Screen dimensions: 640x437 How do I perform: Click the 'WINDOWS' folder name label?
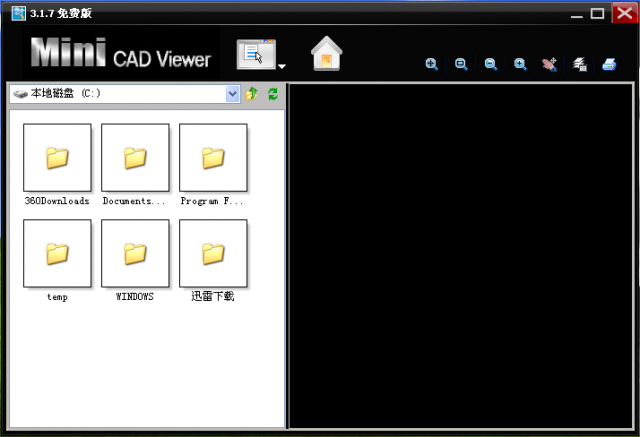(x=135, y=297)
